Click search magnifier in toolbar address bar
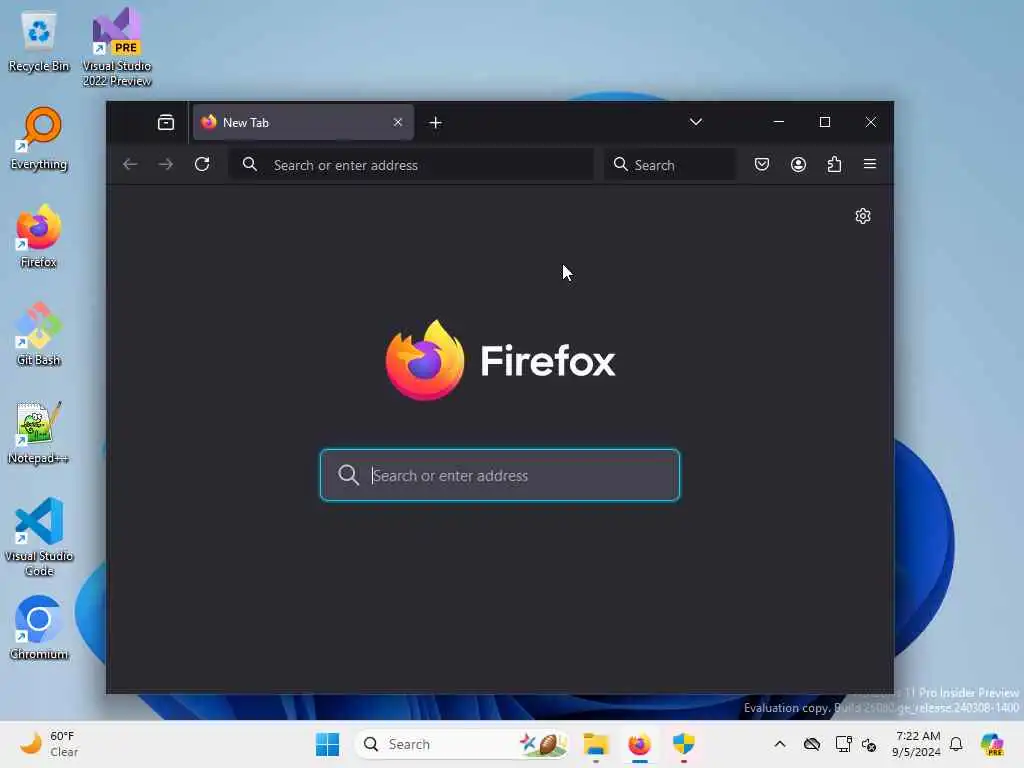 249,165
